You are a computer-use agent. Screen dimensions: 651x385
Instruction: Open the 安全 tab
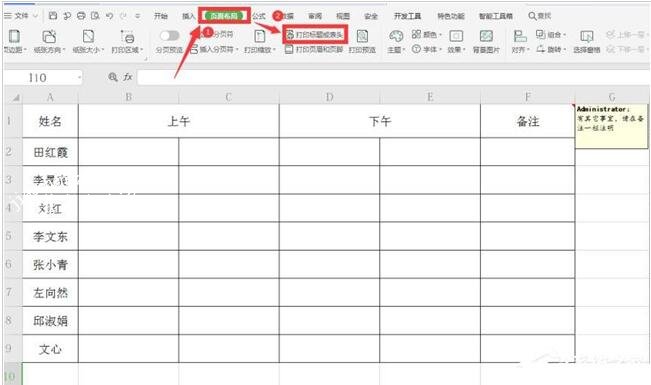tap(371, 16)
